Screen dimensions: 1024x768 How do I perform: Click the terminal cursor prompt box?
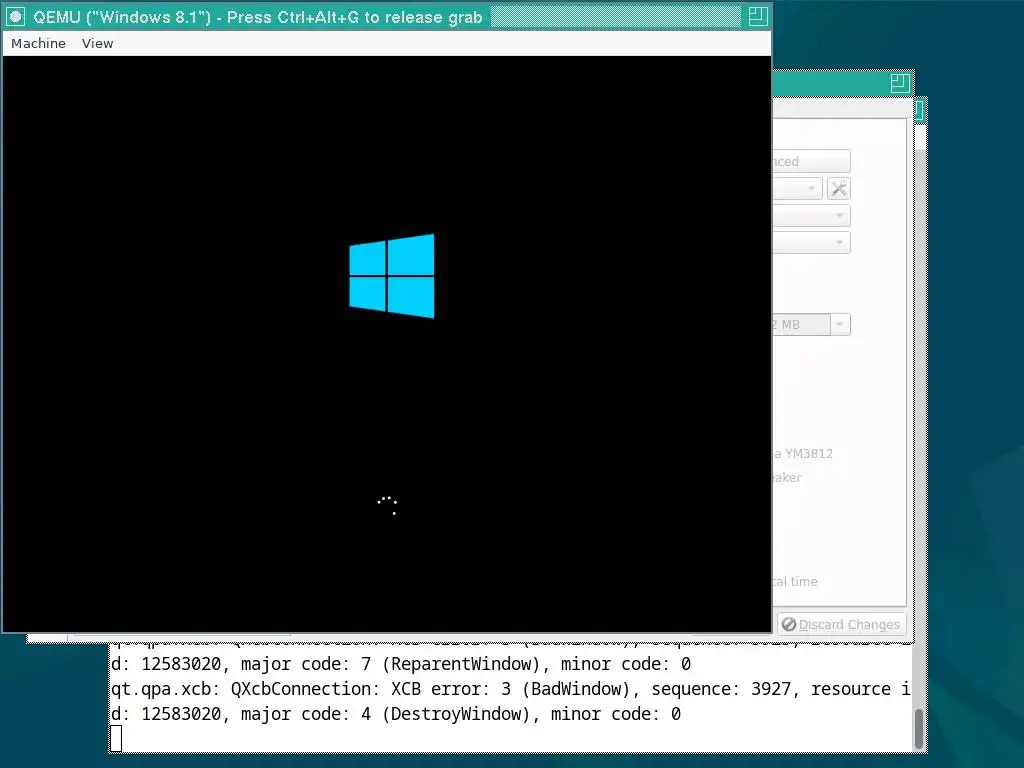click(116, 739)
